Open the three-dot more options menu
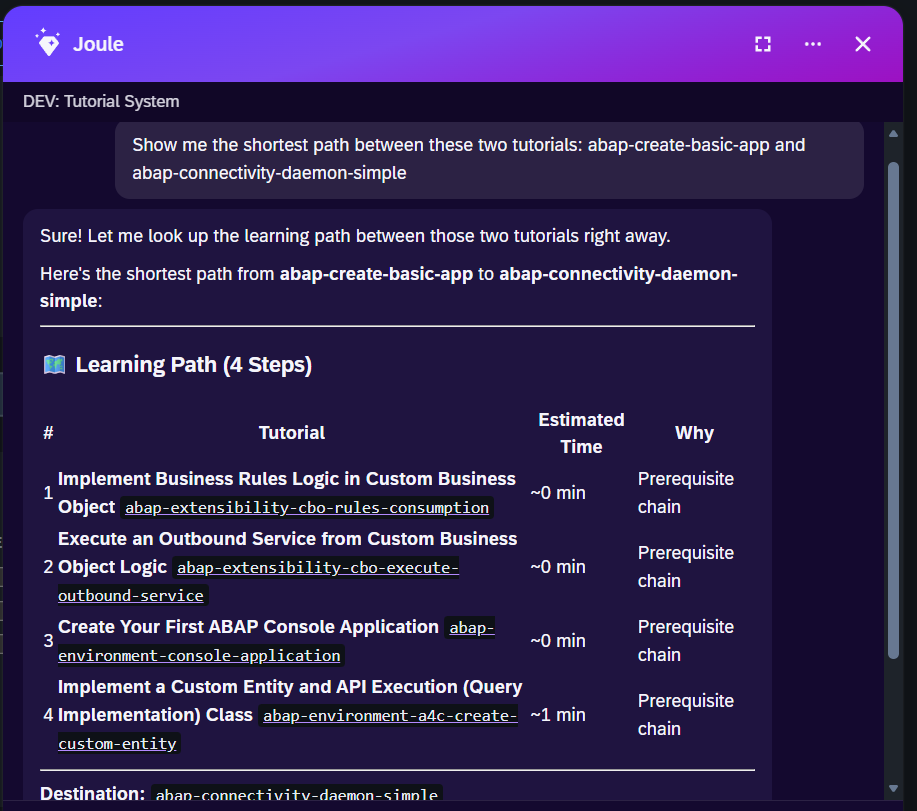The height and width of the screenshot is (811, 917). pos(812,44)
